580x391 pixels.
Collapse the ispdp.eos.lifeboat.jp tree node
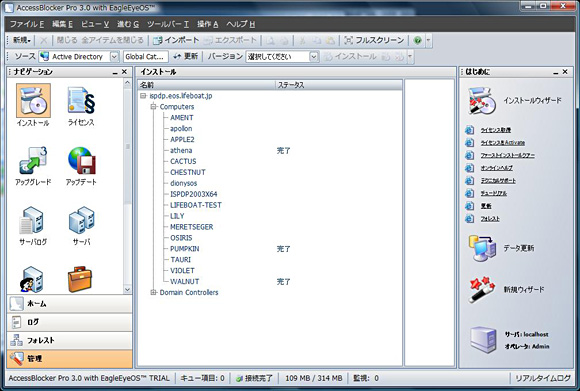click(x=143, y=96)
